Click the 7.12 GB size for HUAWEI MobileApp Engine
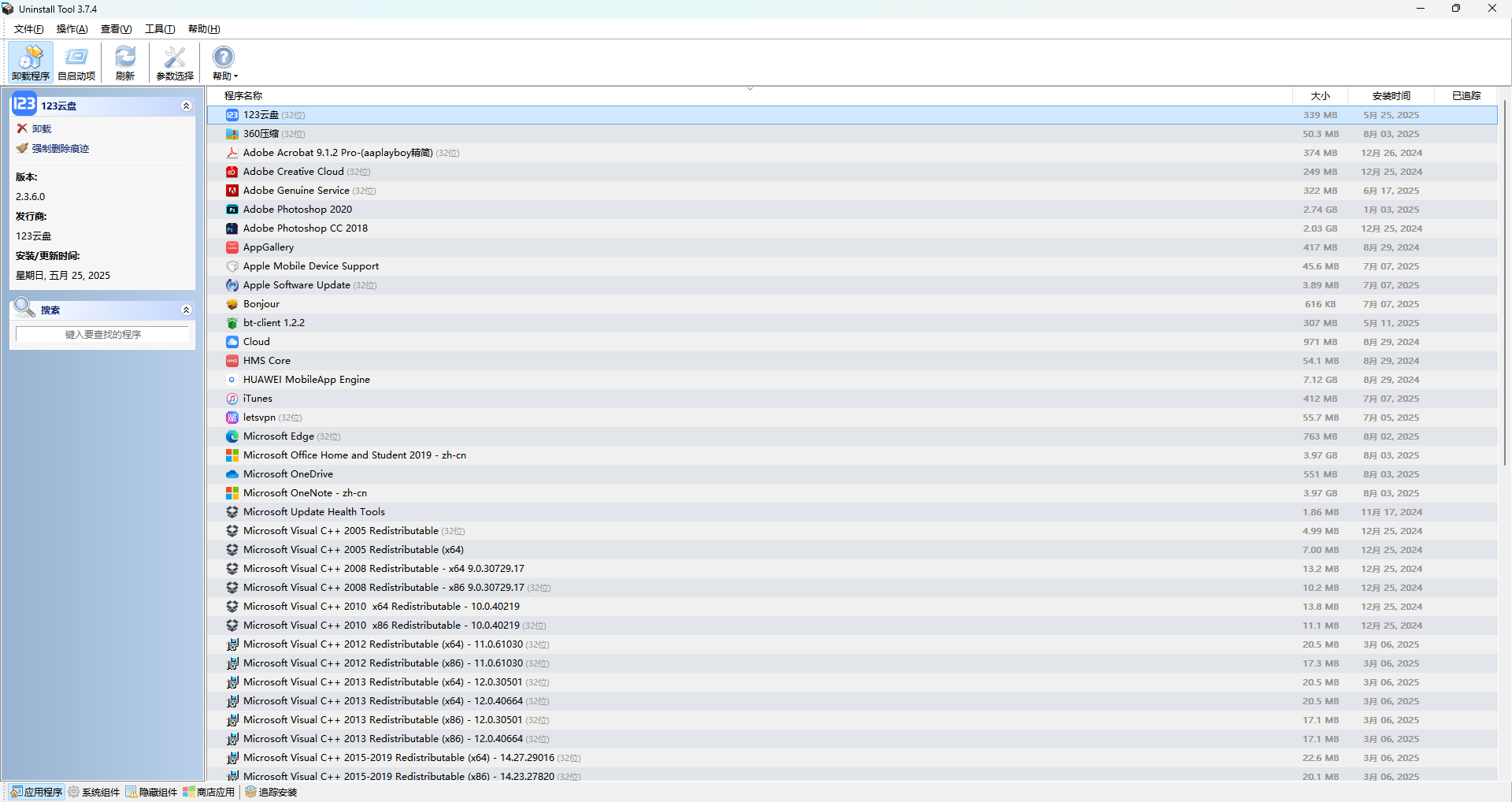This screenshot has width=1512, height=802. [x=1320, y=380]
